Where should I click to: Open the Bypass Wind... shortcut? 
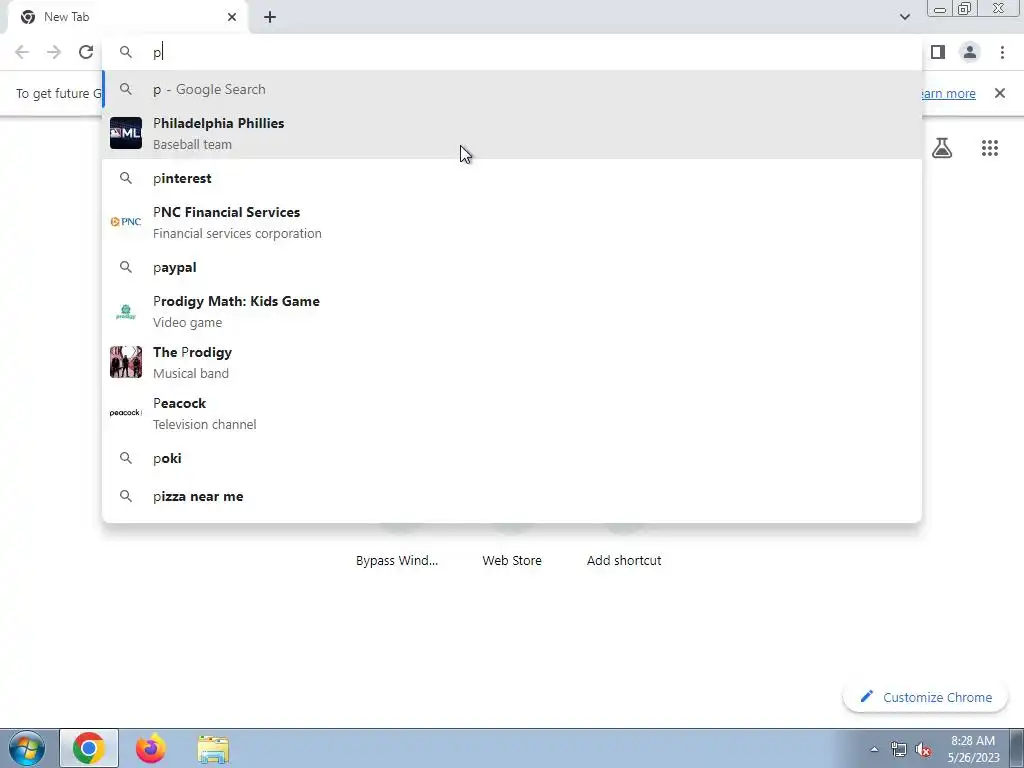[397, 560]
